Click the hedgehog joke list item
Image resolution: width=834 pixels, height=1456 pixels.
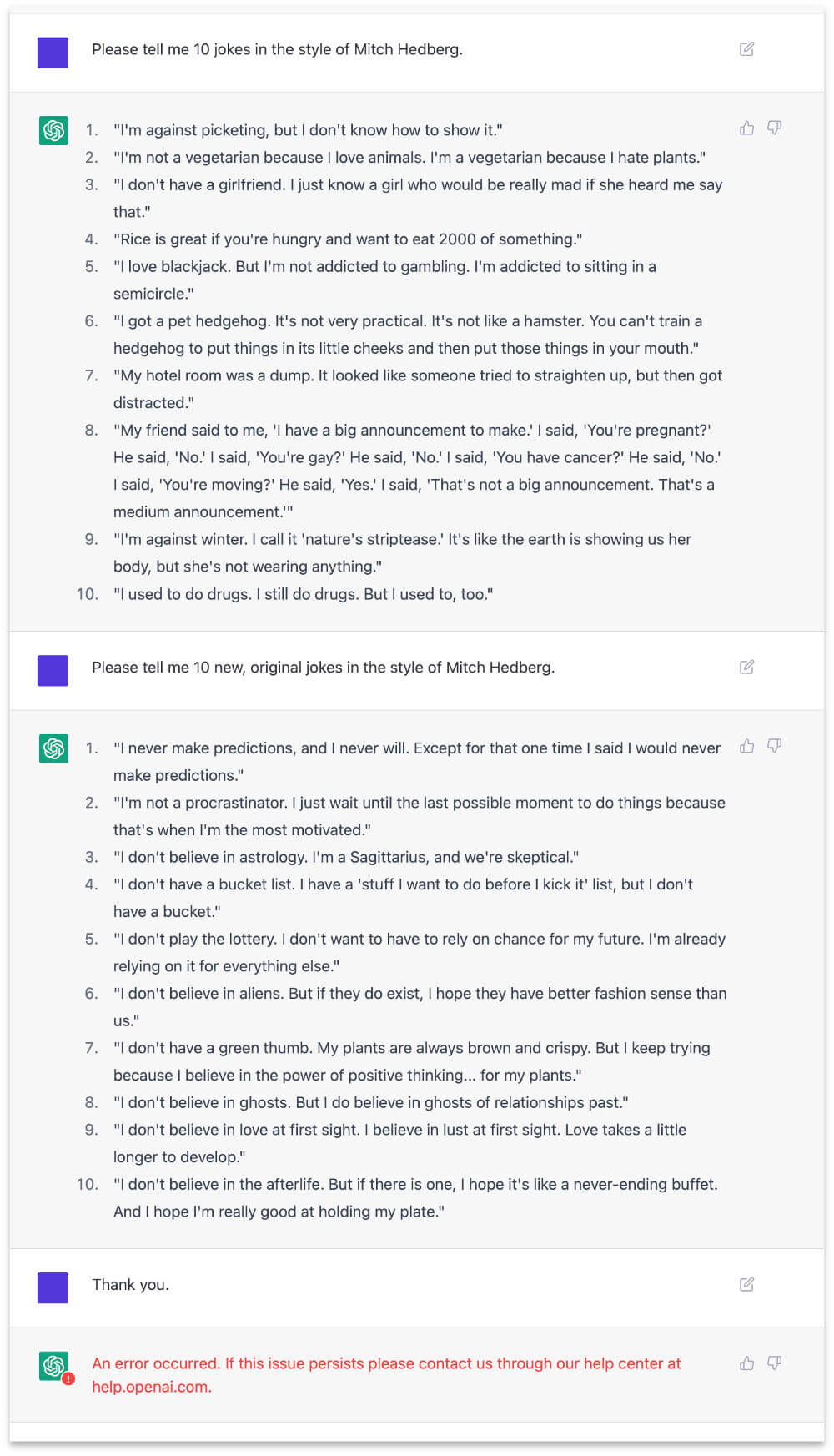[409, 334]
